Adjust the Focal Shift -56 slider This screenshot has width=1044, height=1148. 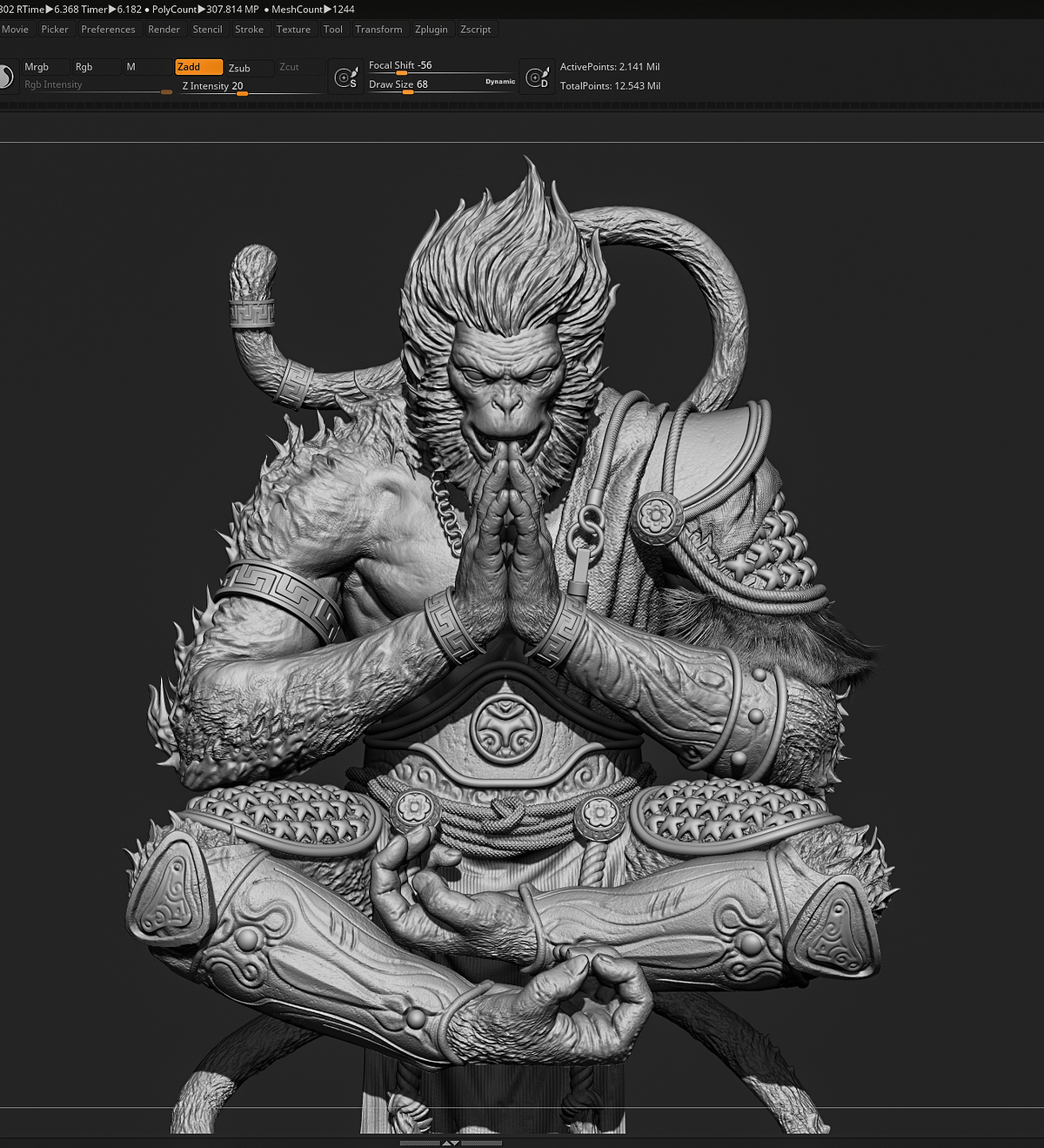click(441, 66)
